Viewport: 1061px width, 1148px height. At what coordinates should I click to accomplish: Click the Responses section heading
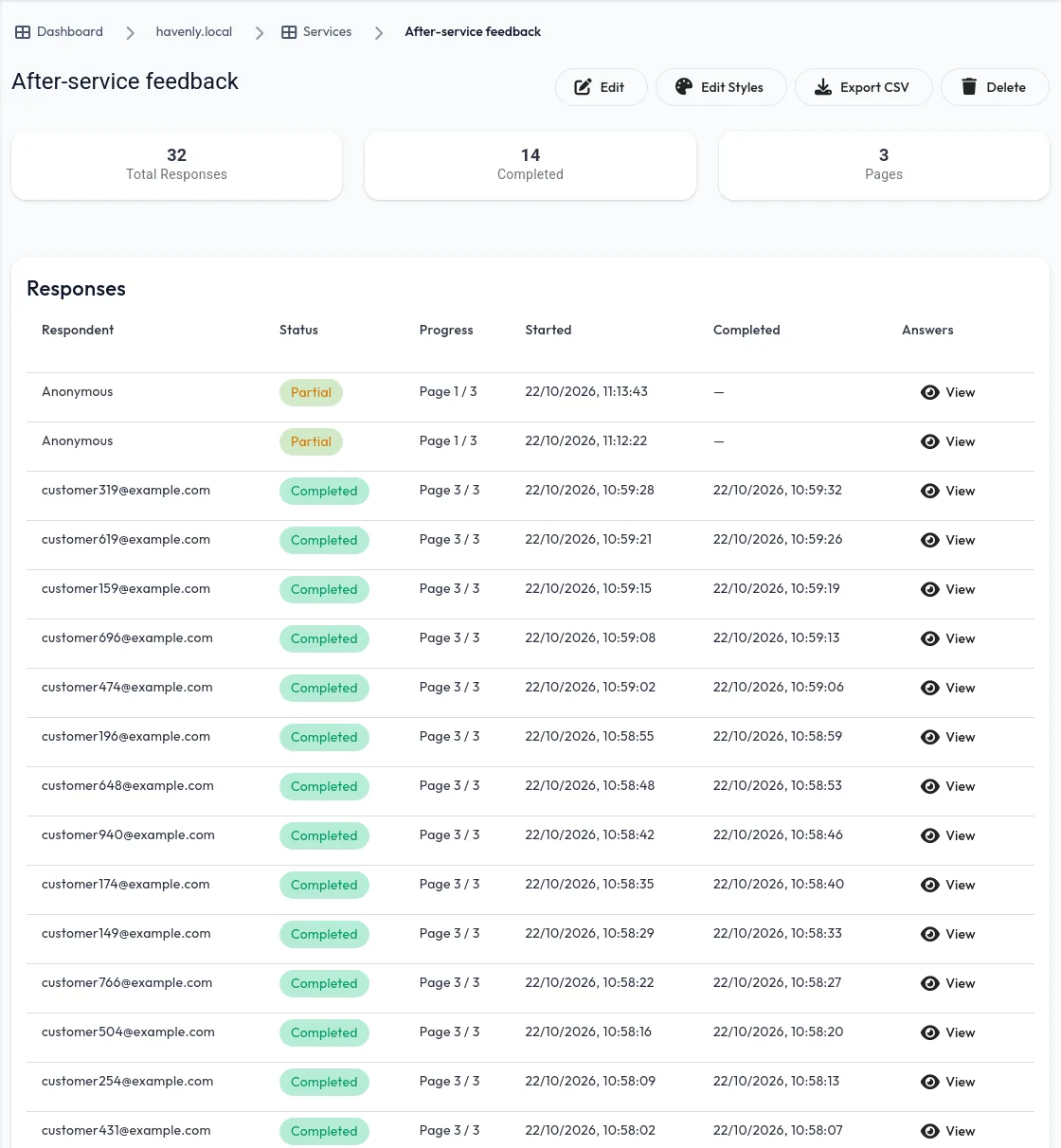76,289
